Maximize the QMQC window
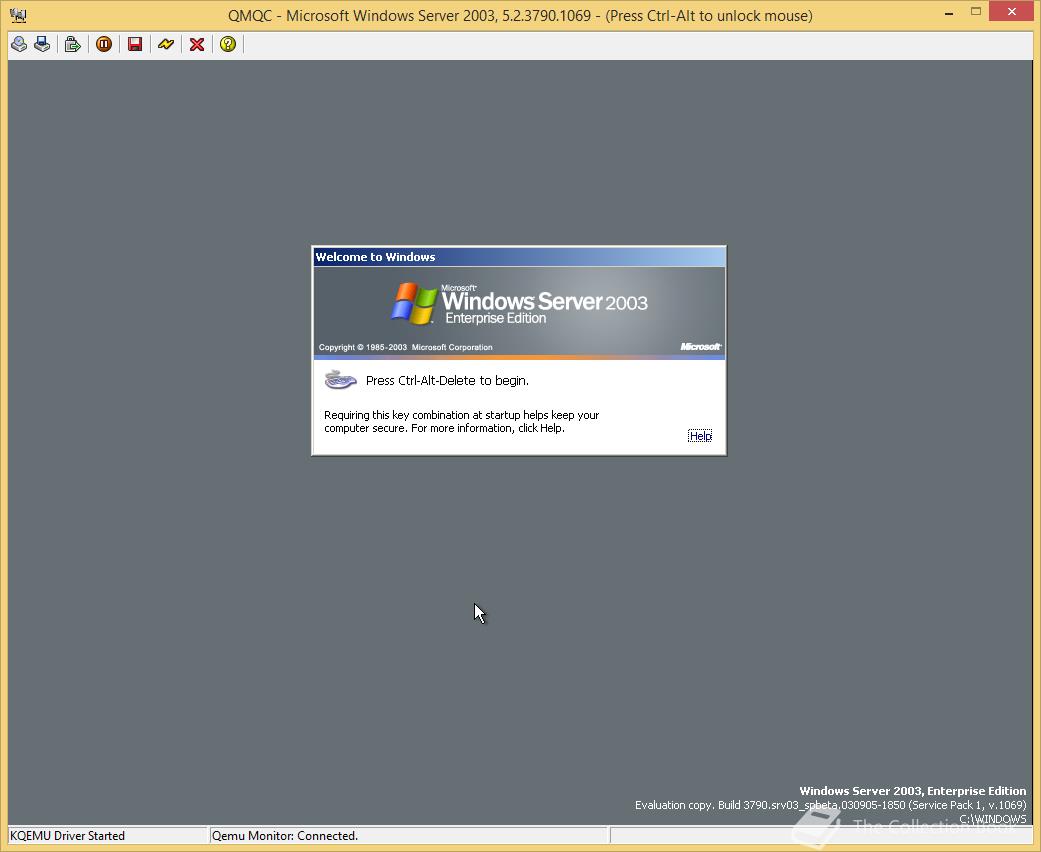 point(976,11)
